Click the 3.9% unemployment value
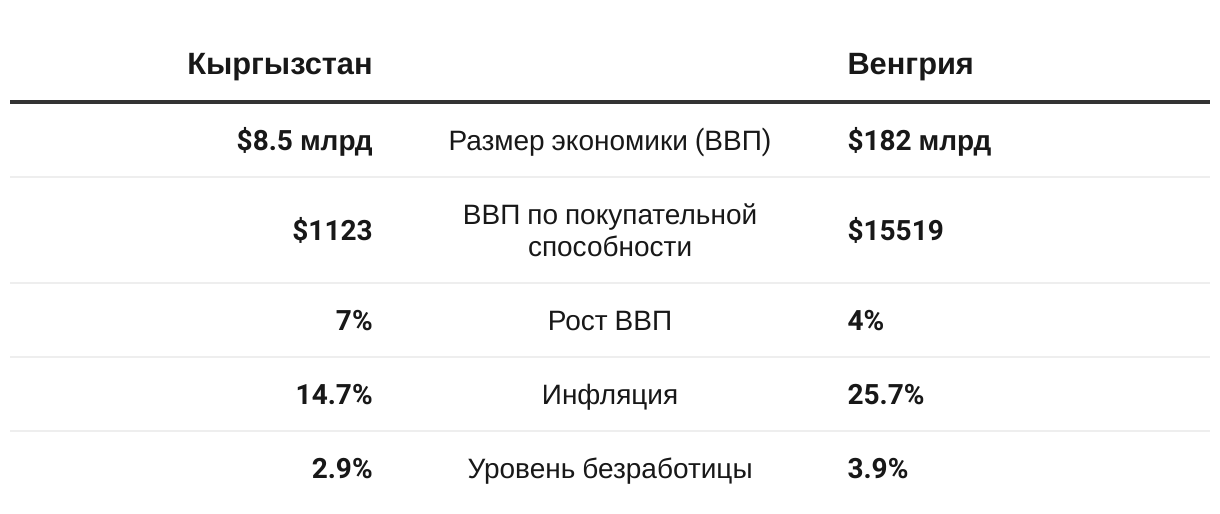 tap(877, 469)
